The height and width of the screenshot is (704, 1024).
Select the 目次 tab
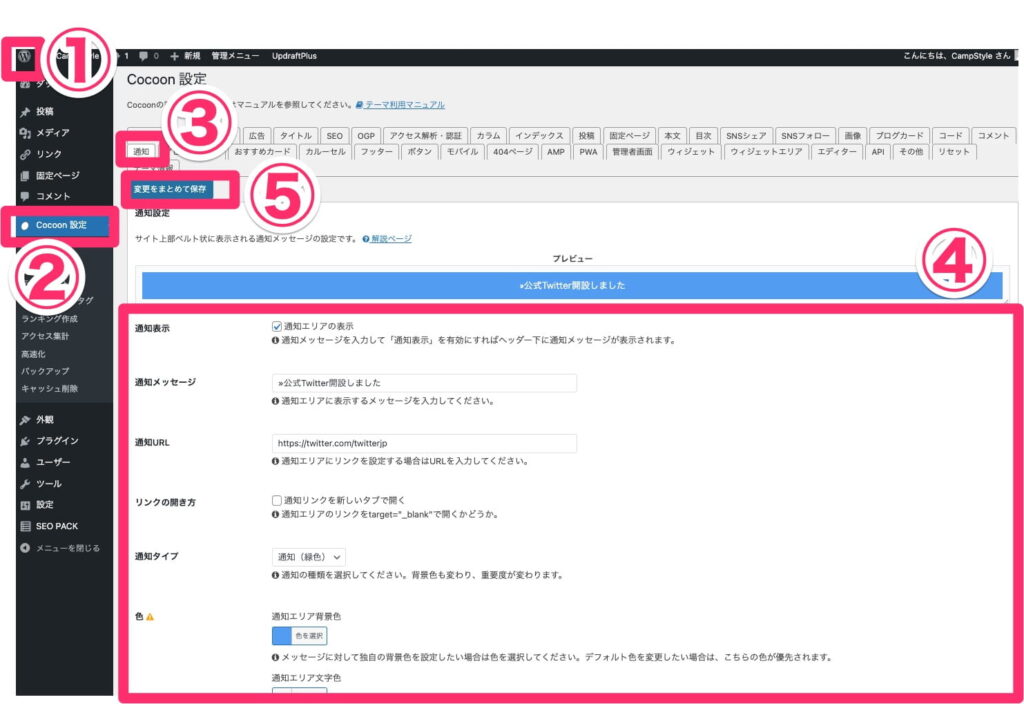coord(703,136)
